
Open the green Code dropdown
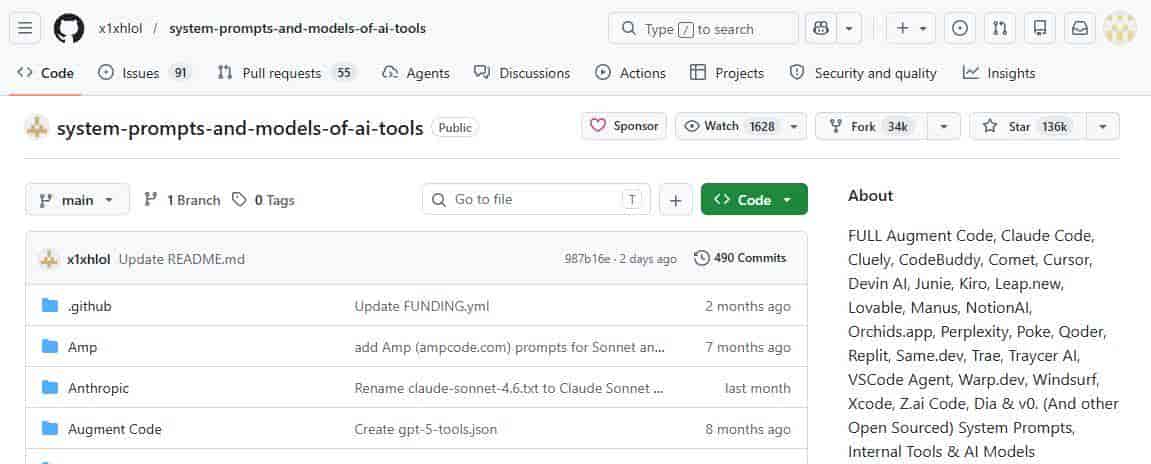click(754, 200)
